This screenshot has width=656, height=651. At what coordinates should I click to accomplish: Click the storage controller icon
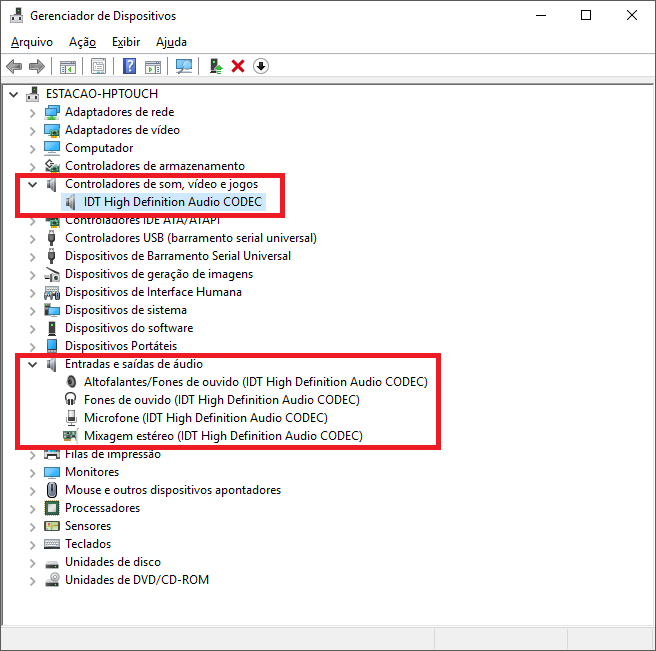(x=52, y=166)
